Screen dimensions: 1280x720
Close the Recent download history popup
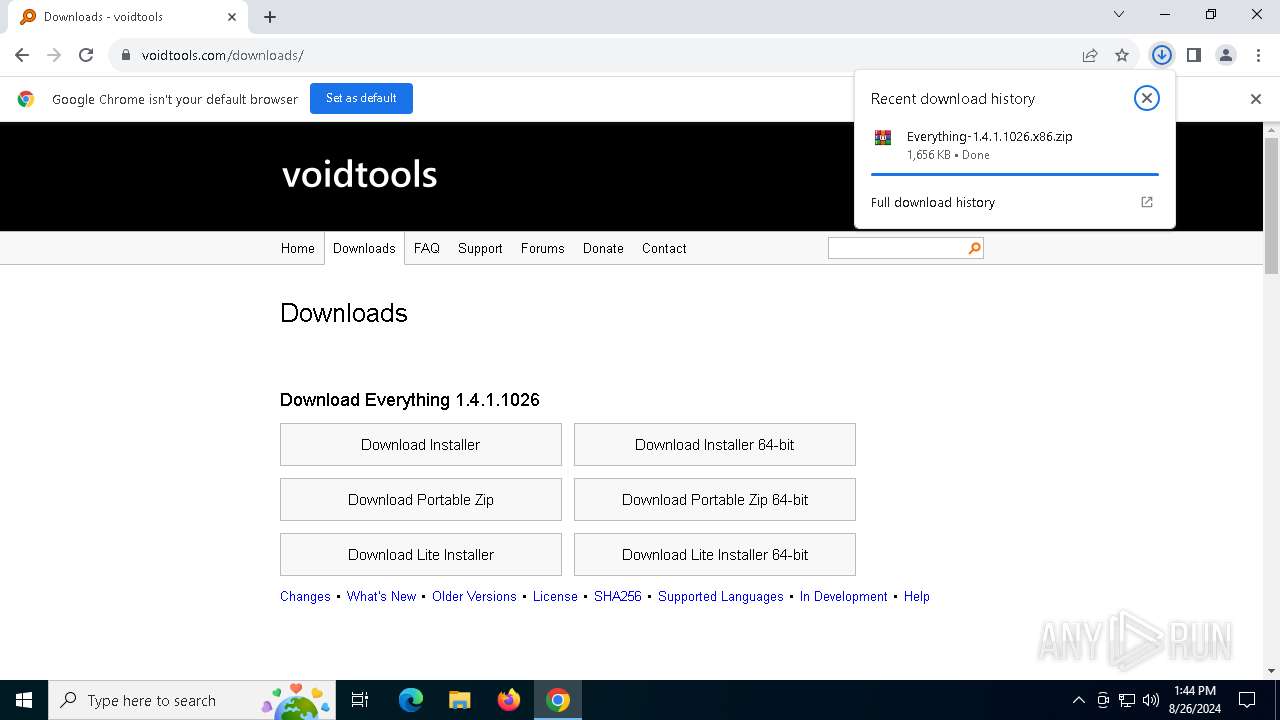pos(1147,98)
